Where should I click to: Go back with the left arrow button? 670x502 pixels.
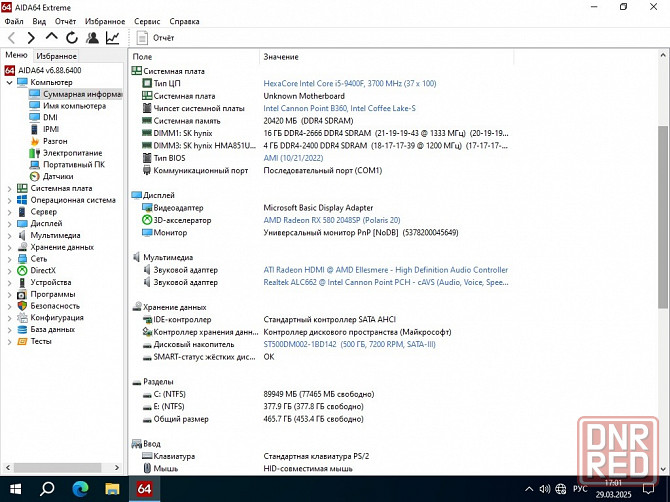pos(12,38)
